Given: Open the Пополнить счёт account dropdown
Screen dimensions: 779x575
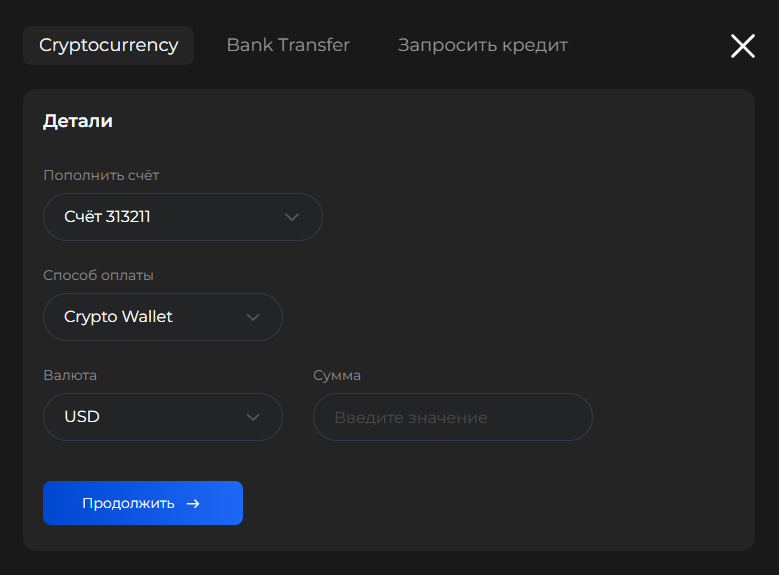Looking at the screenshot, I should coord(182,217).
